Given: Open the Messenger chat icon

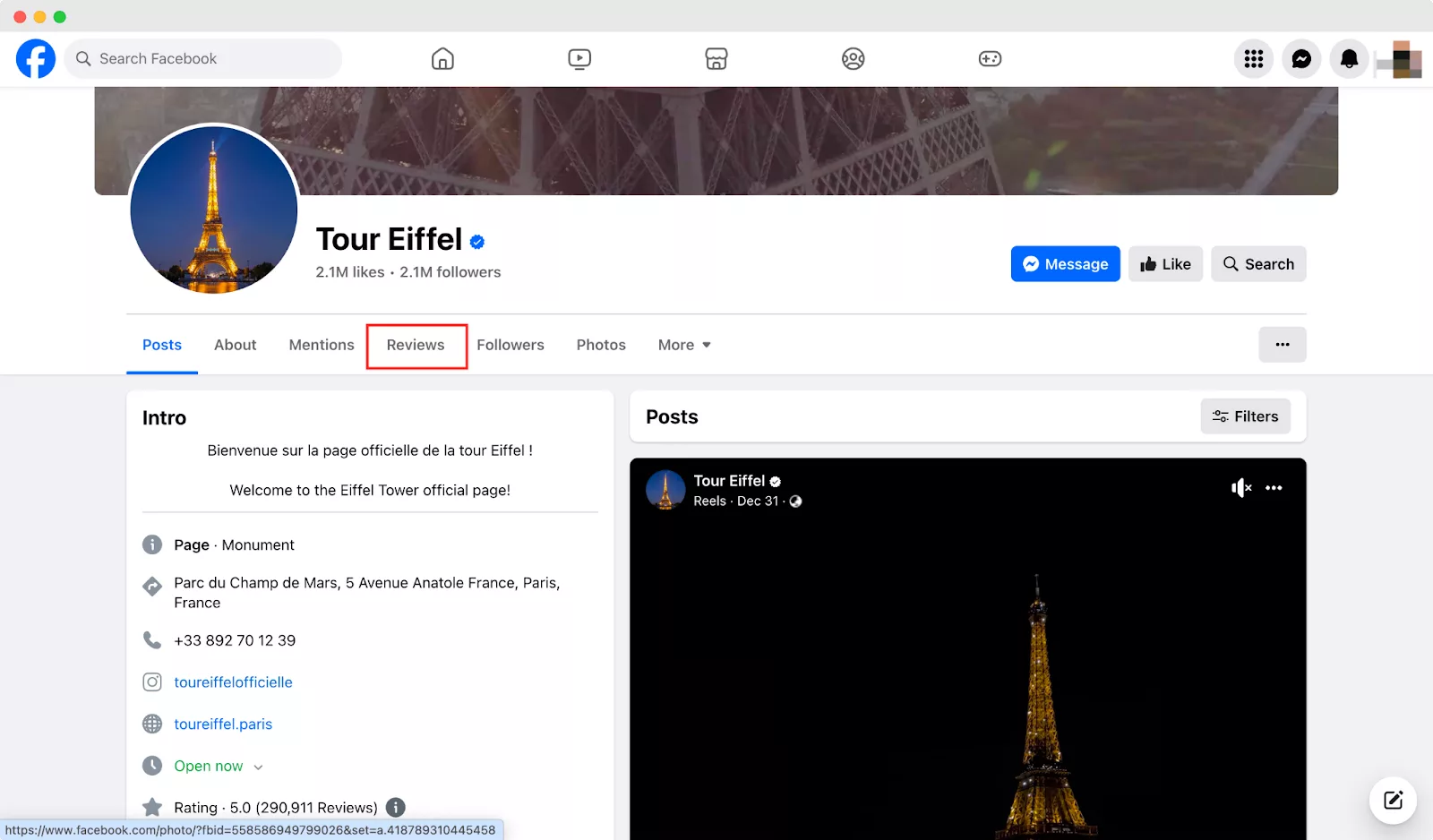Looking at the screenshot, I should tap(1301, 59).
